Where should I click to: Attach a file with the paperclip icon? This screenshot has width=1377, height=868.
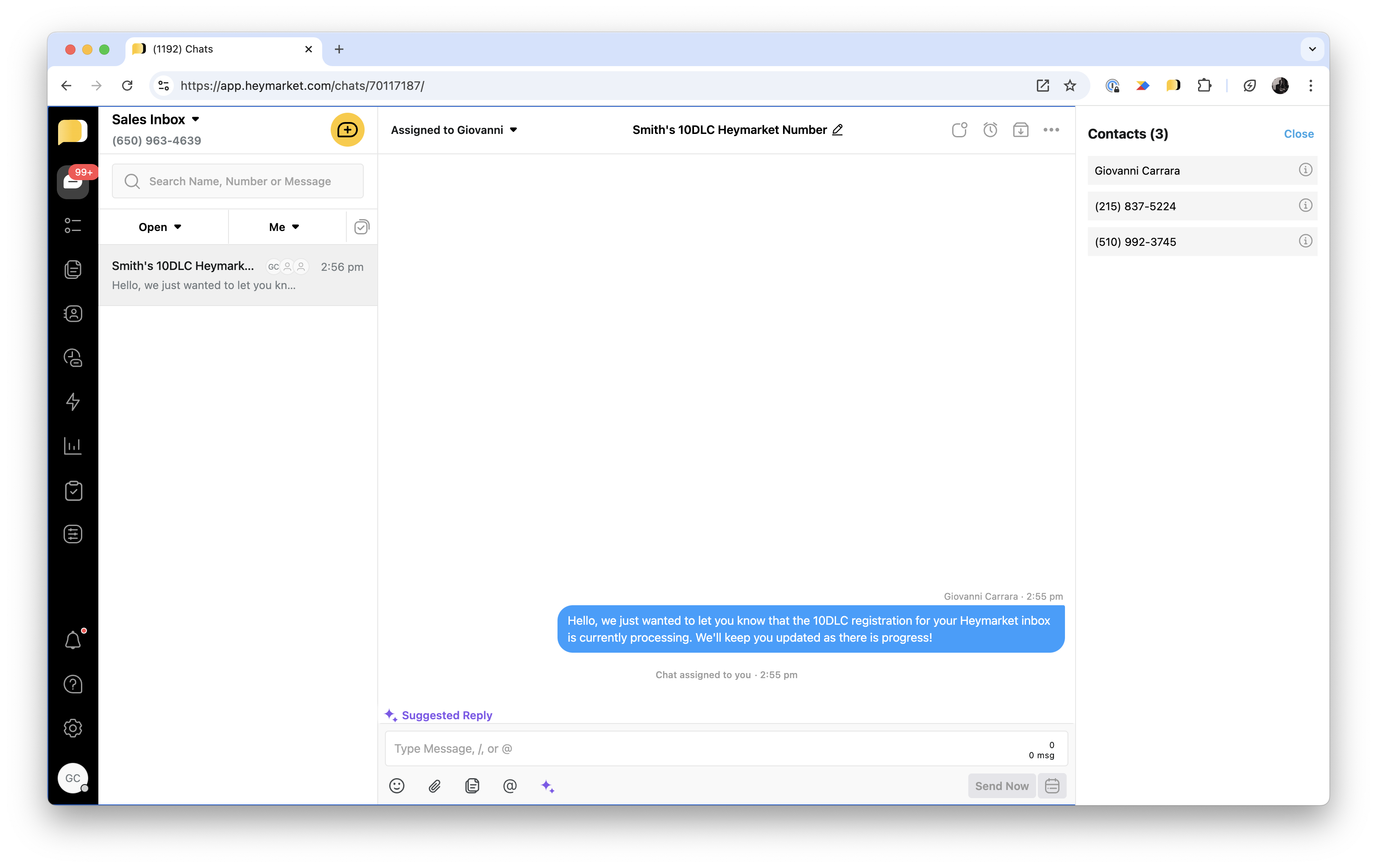pyautogui.click(x=435, y=786)
